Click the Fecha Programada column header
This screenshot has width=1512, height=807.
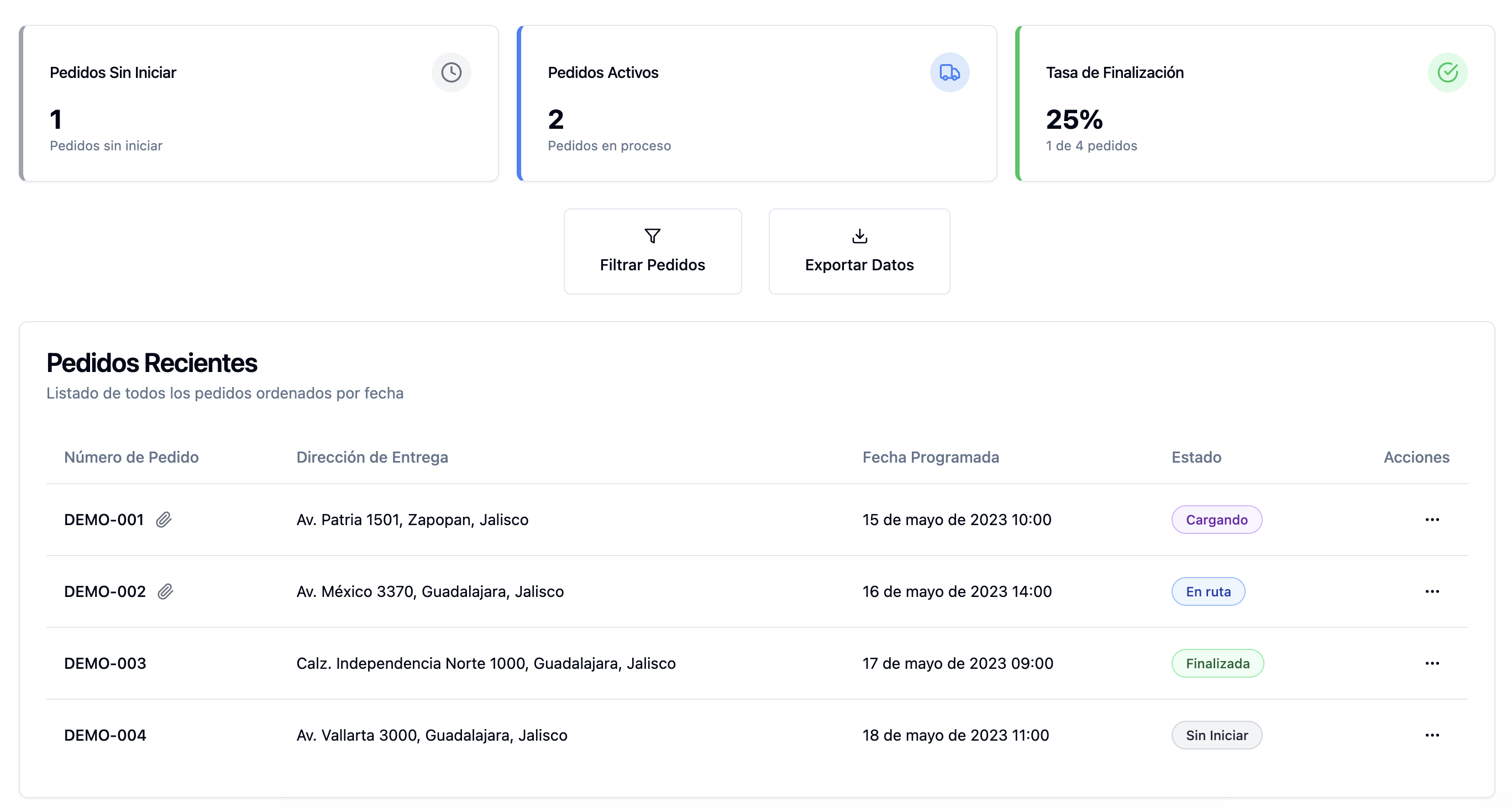[930, 457]
